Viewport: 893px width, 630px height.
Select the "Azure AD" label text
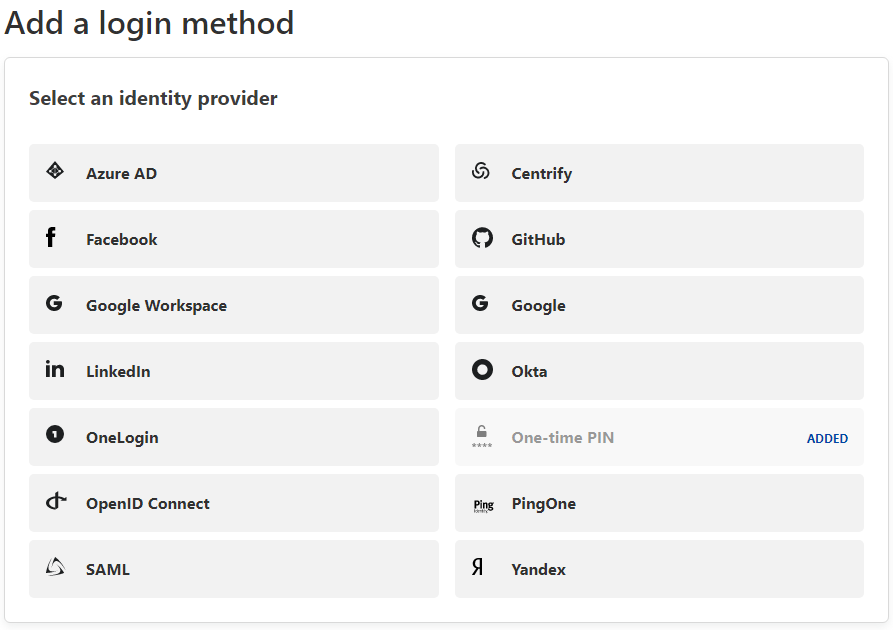pos(121,173)
